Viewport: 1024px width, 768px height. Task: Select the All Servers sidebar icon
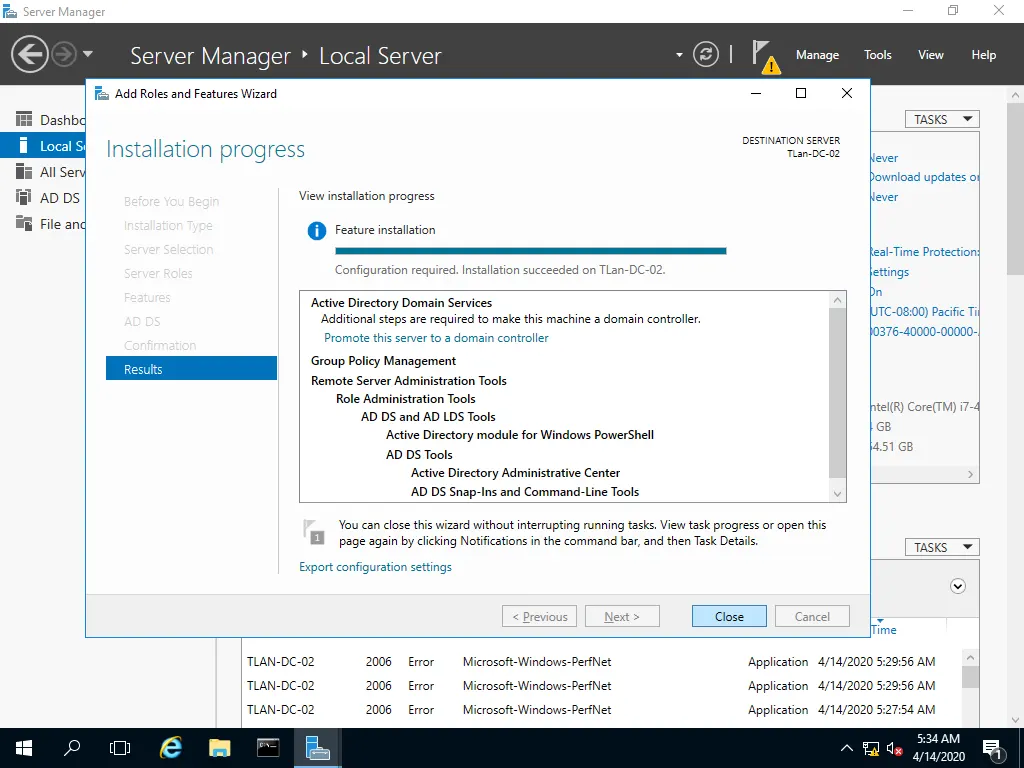coord(24,172)
